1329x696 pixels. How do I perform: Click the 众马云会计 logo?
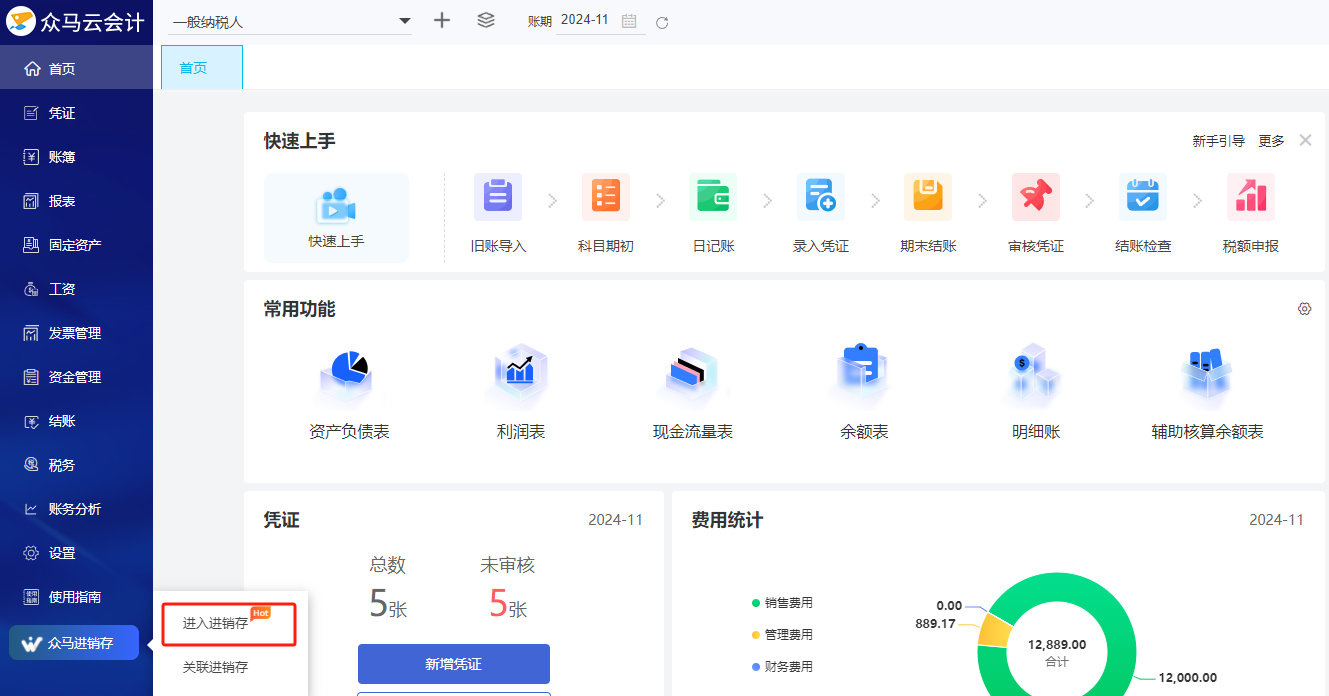point(77,22)
